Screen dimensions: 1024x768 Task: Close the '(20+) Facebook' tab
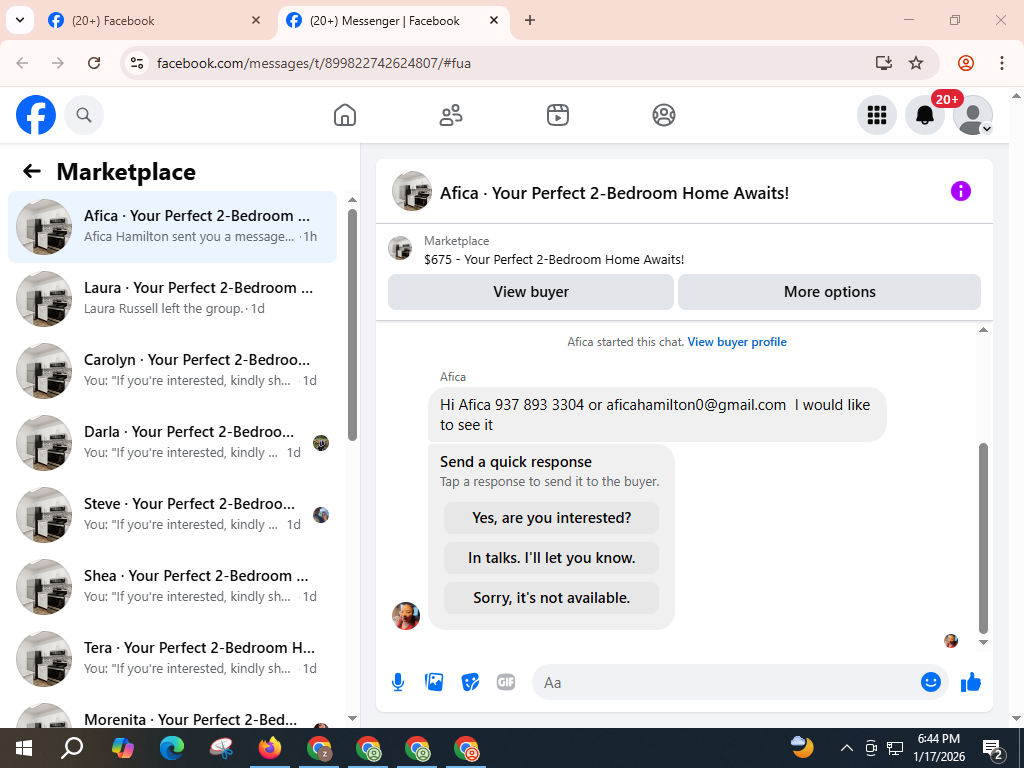pyautogui.click(x=256, y=20)
